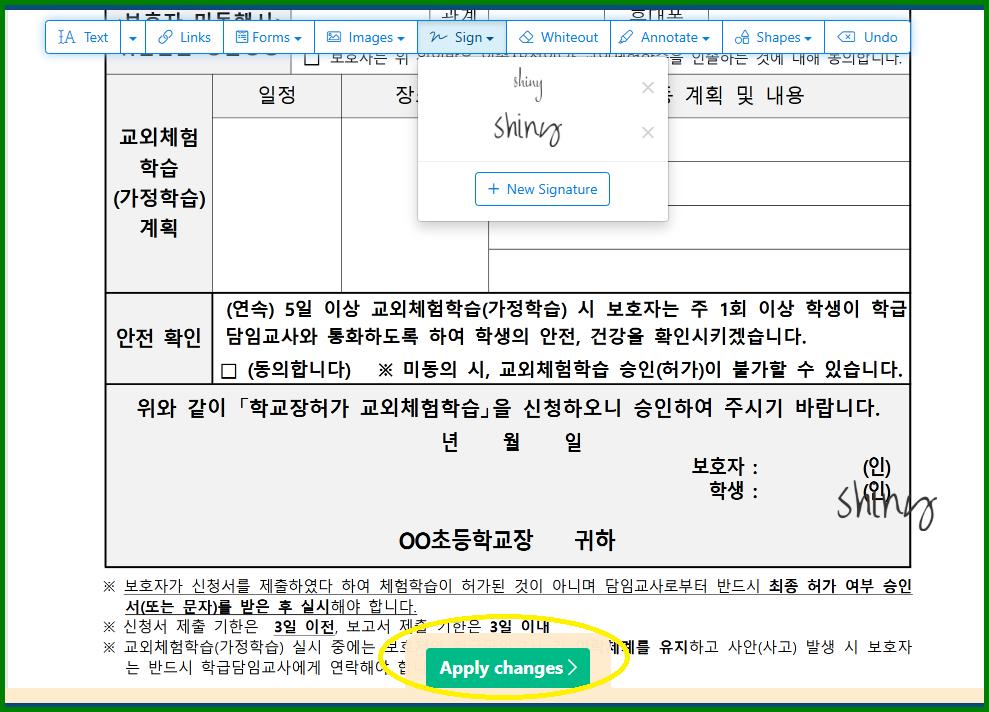Select the Text tool
This screenshot has height=712, width=989.
(84, 37)
